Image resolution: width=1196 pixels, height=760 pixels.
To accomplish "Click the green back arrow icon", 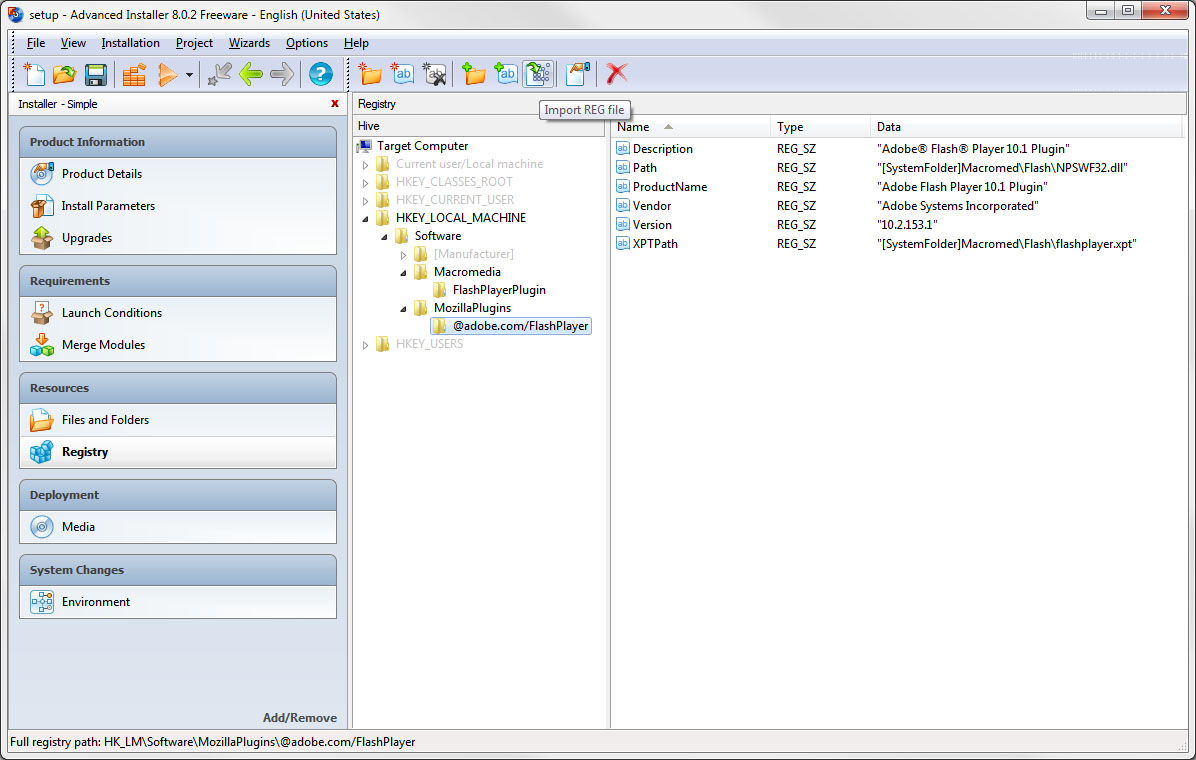I will pyautogui.click(x=250, y=74).
